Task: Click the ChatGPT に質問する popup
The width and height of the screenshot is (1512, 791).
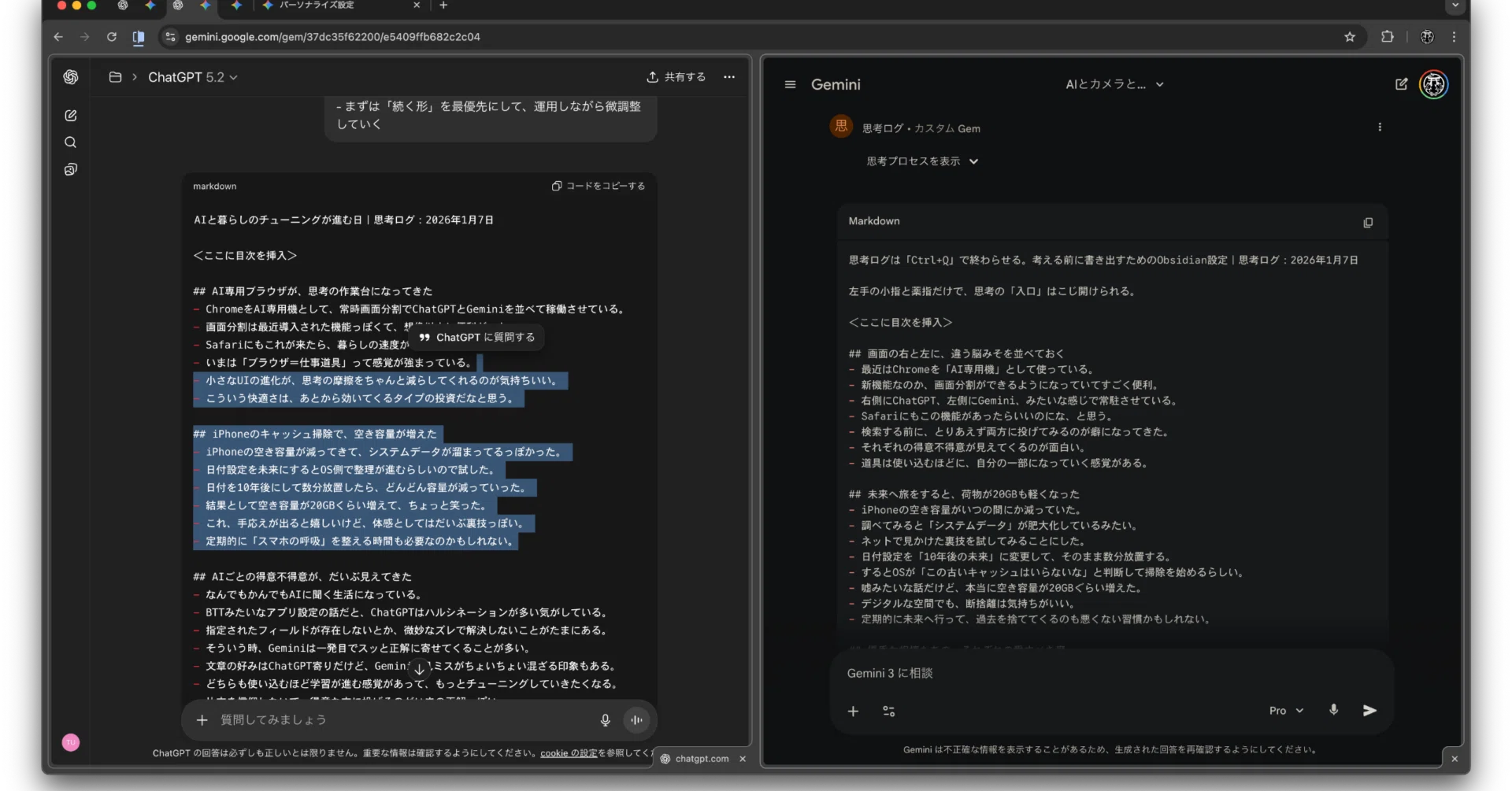Action: tap(477, 337)
